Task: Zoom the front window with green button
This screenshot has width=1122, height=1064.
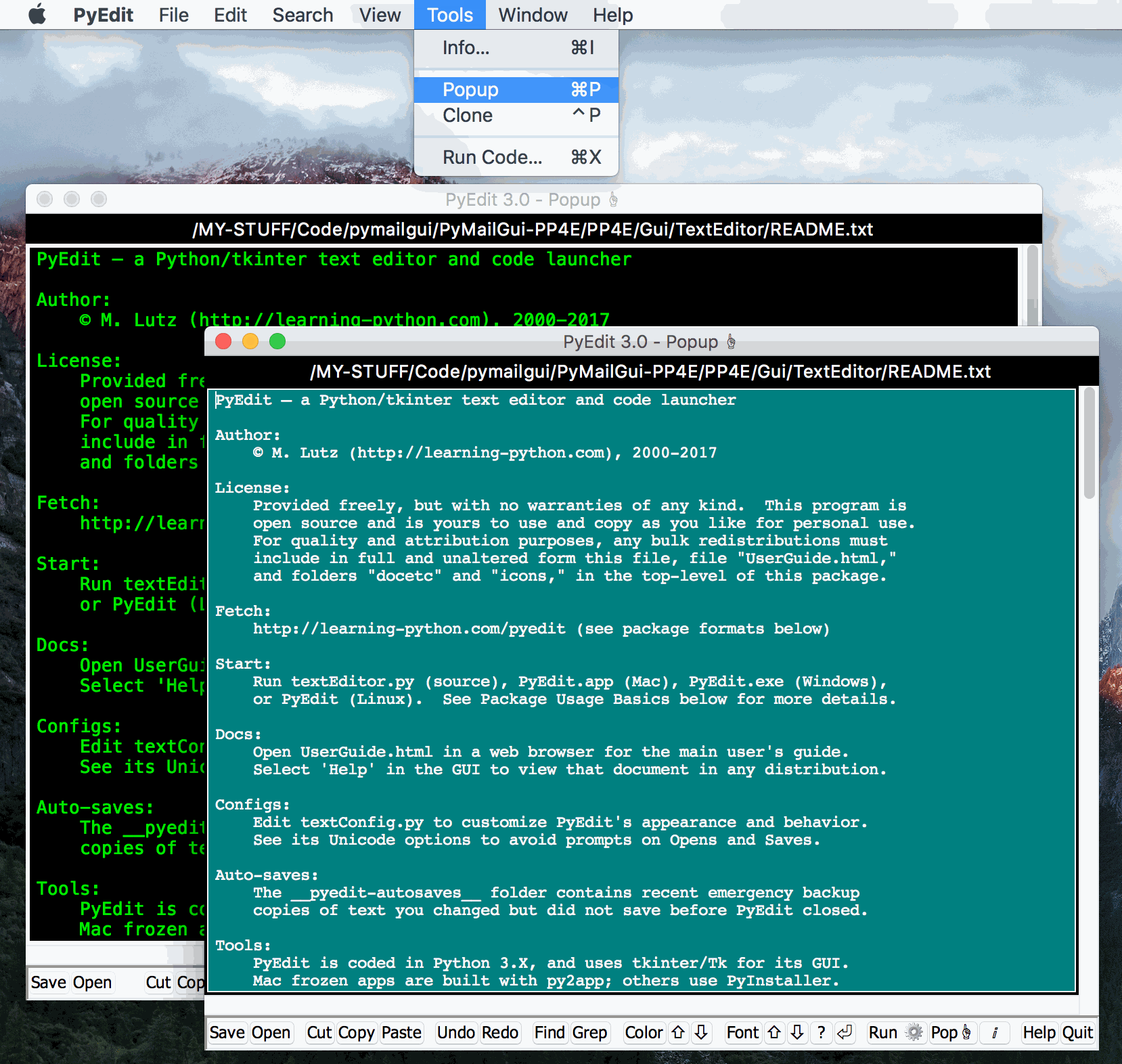Action: click(277, 341)
